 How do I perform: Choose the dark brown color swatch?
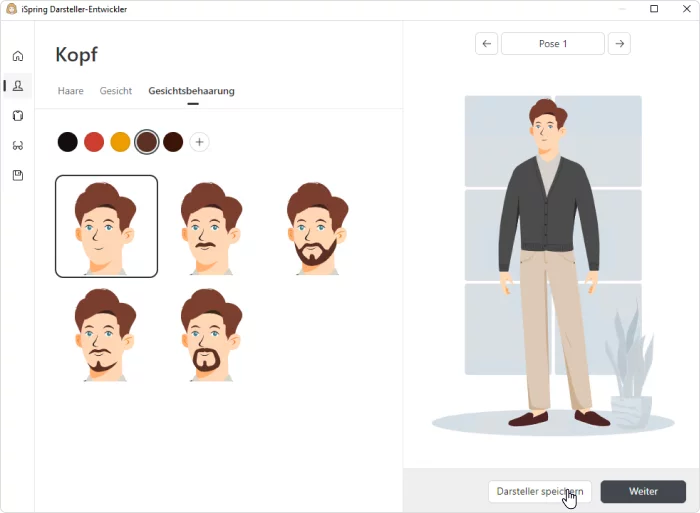coord(173,142)
